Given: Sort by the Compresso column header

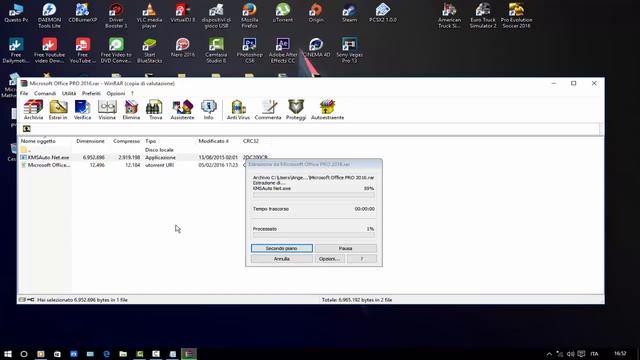Looking at the screenshot, I should click(126, 141).
